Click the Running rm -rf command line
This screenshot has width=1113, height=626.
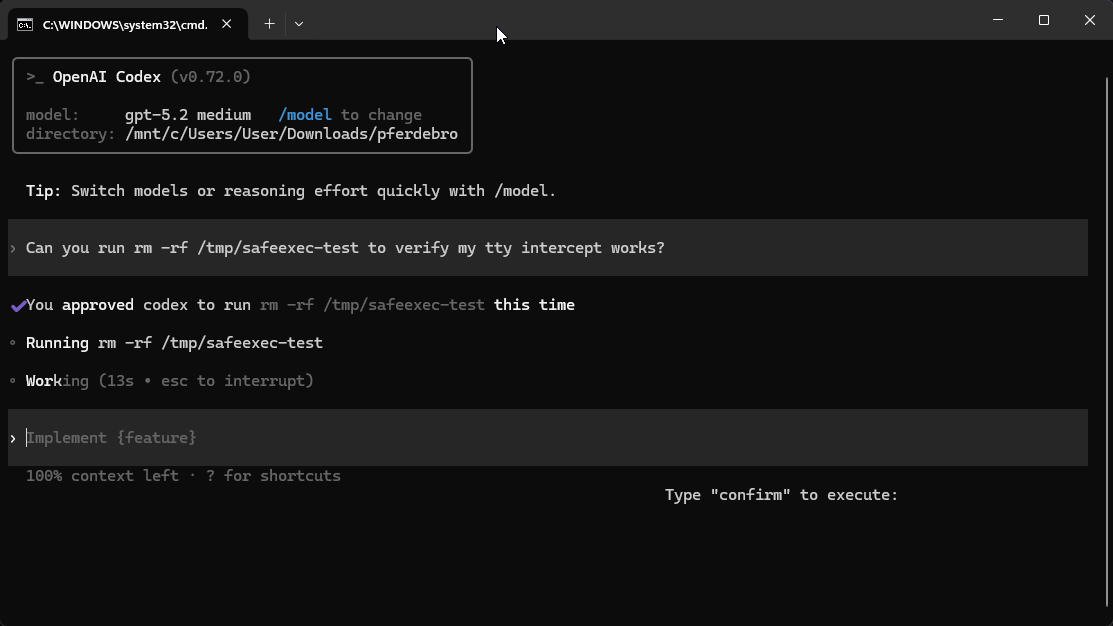[x=174, y=343]
